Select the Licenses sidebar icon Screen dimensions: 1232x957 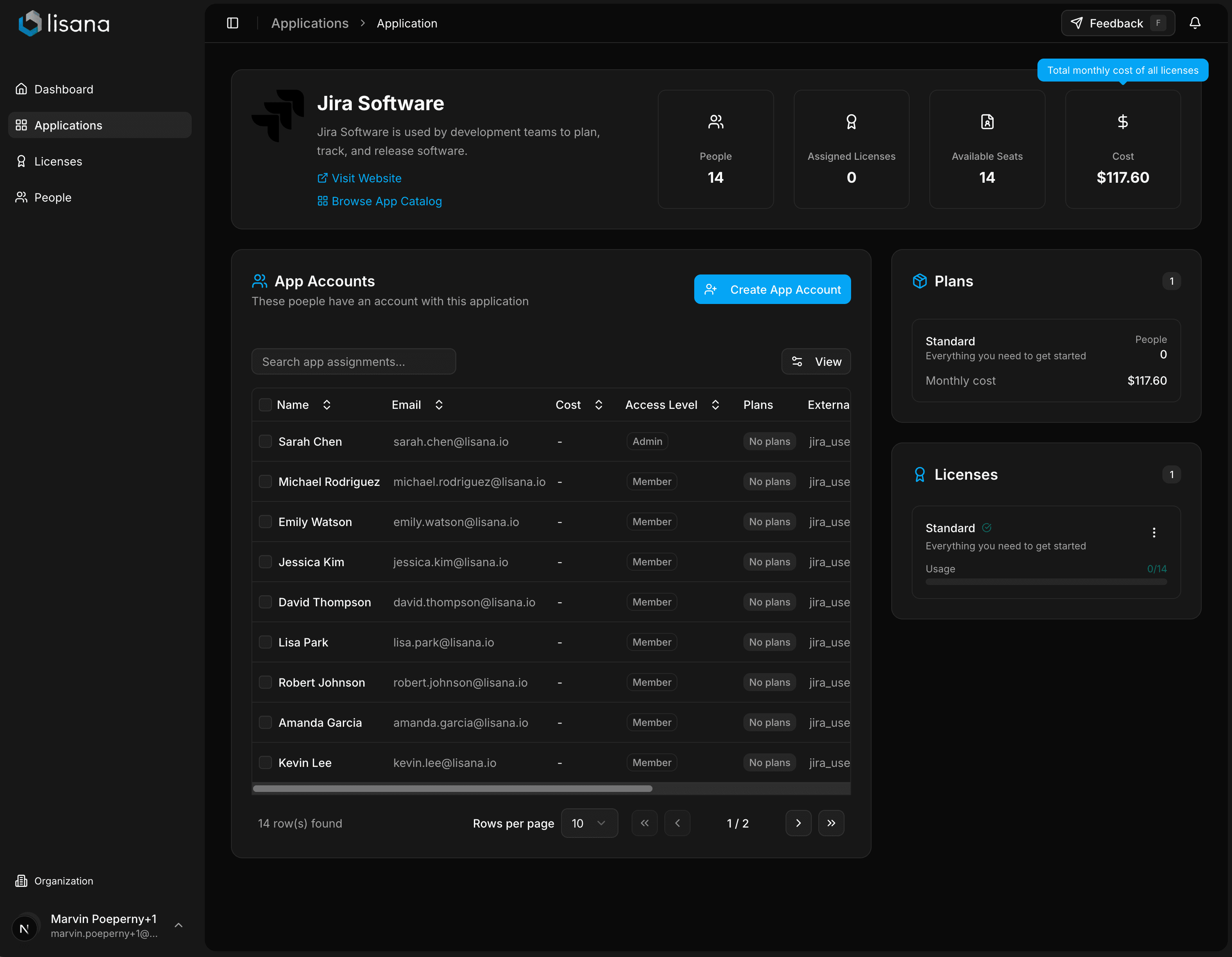click(21, 161)
